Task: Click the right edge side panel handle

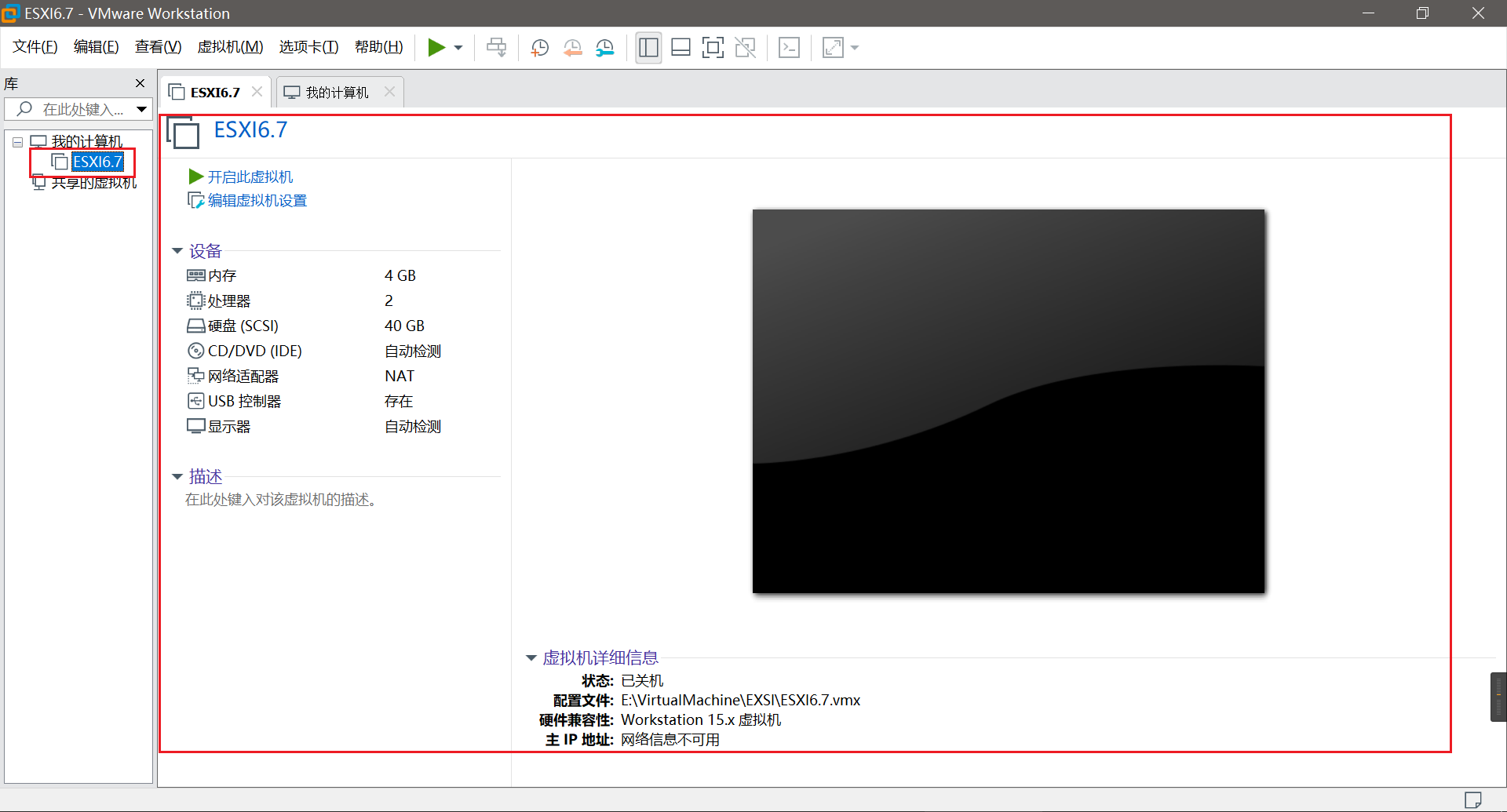Action: (1498, 697)
